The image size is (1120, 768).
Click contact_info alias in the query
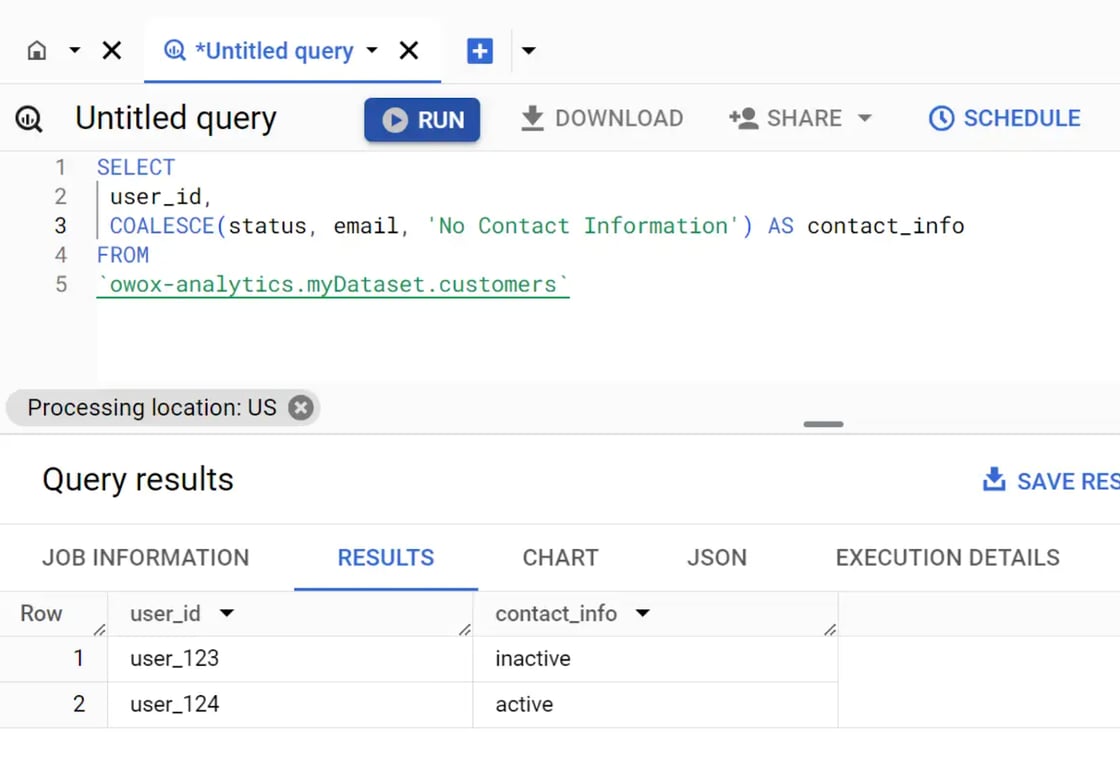tap(886, 226)
